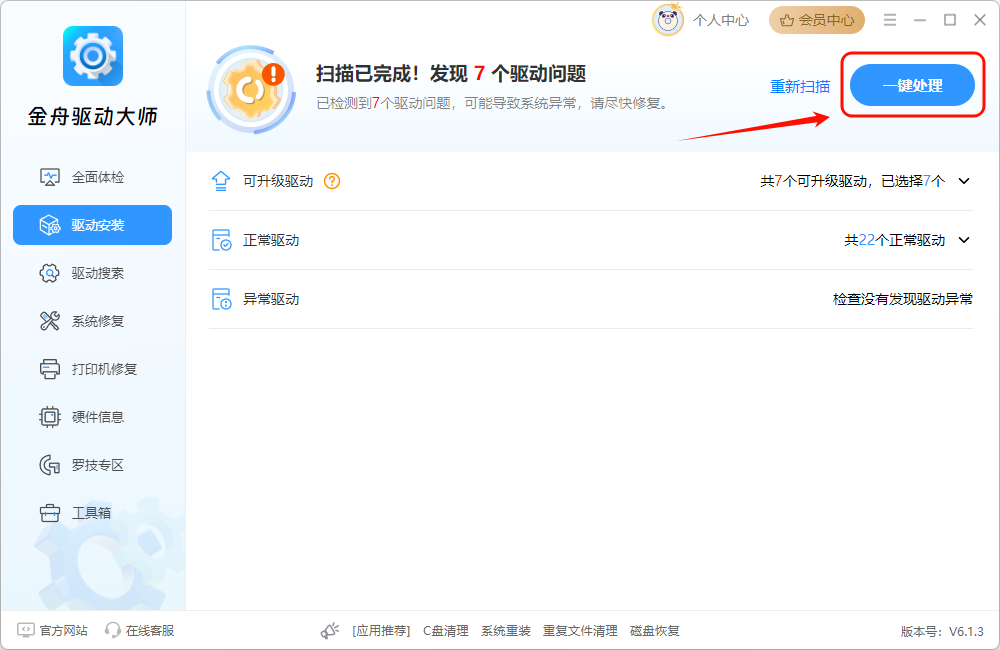The height and width of the screenshot is (650, 1000).
Task: Click the 打印机修复 printer icon
Action: tap(50, 369)
